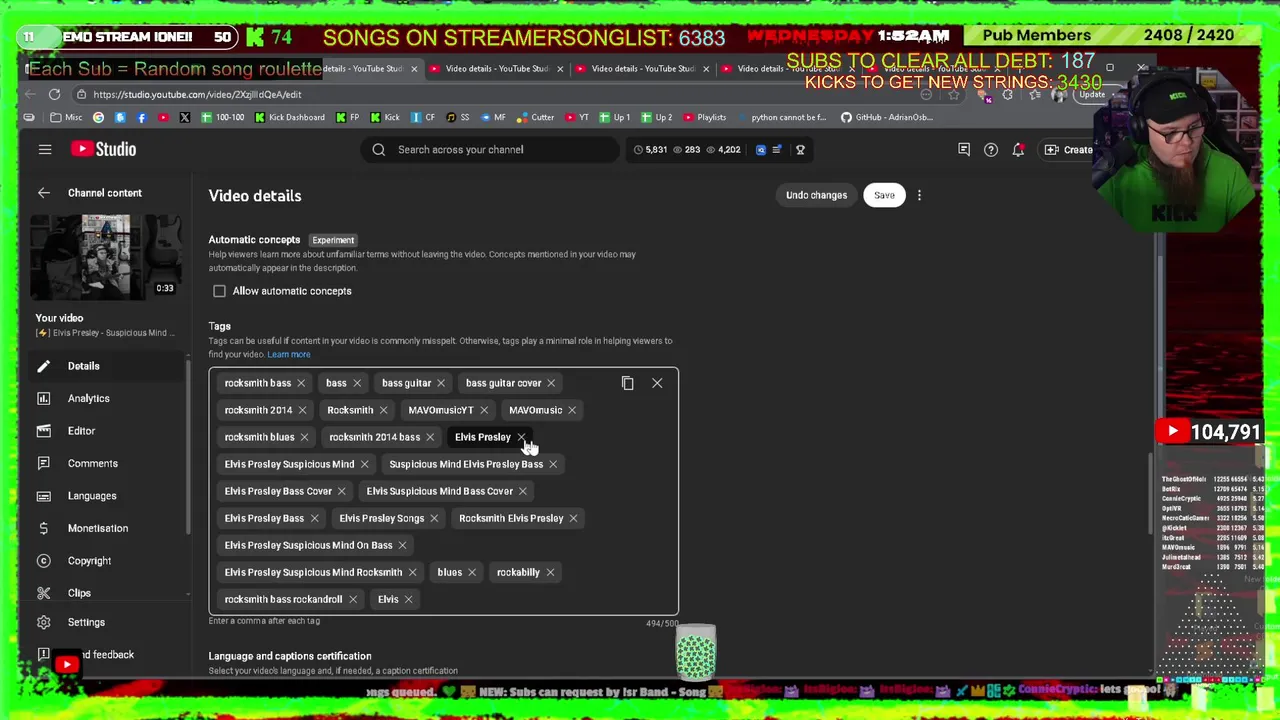
Task: Remove the 'MAVOmusicYT' tag
Action: [x=484, y=410]
